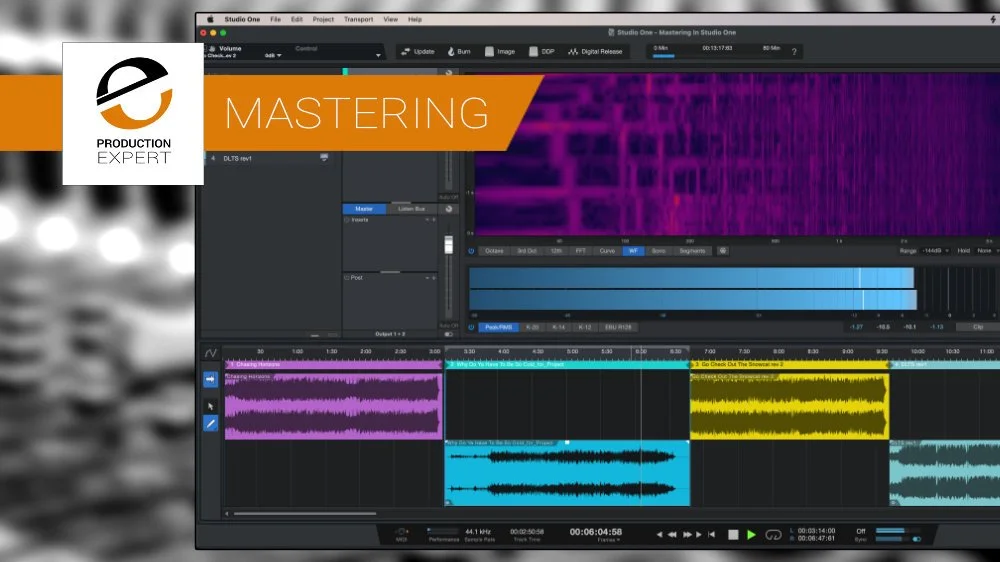
Task: Open the Apple menu
Action: tap(210, 19)
